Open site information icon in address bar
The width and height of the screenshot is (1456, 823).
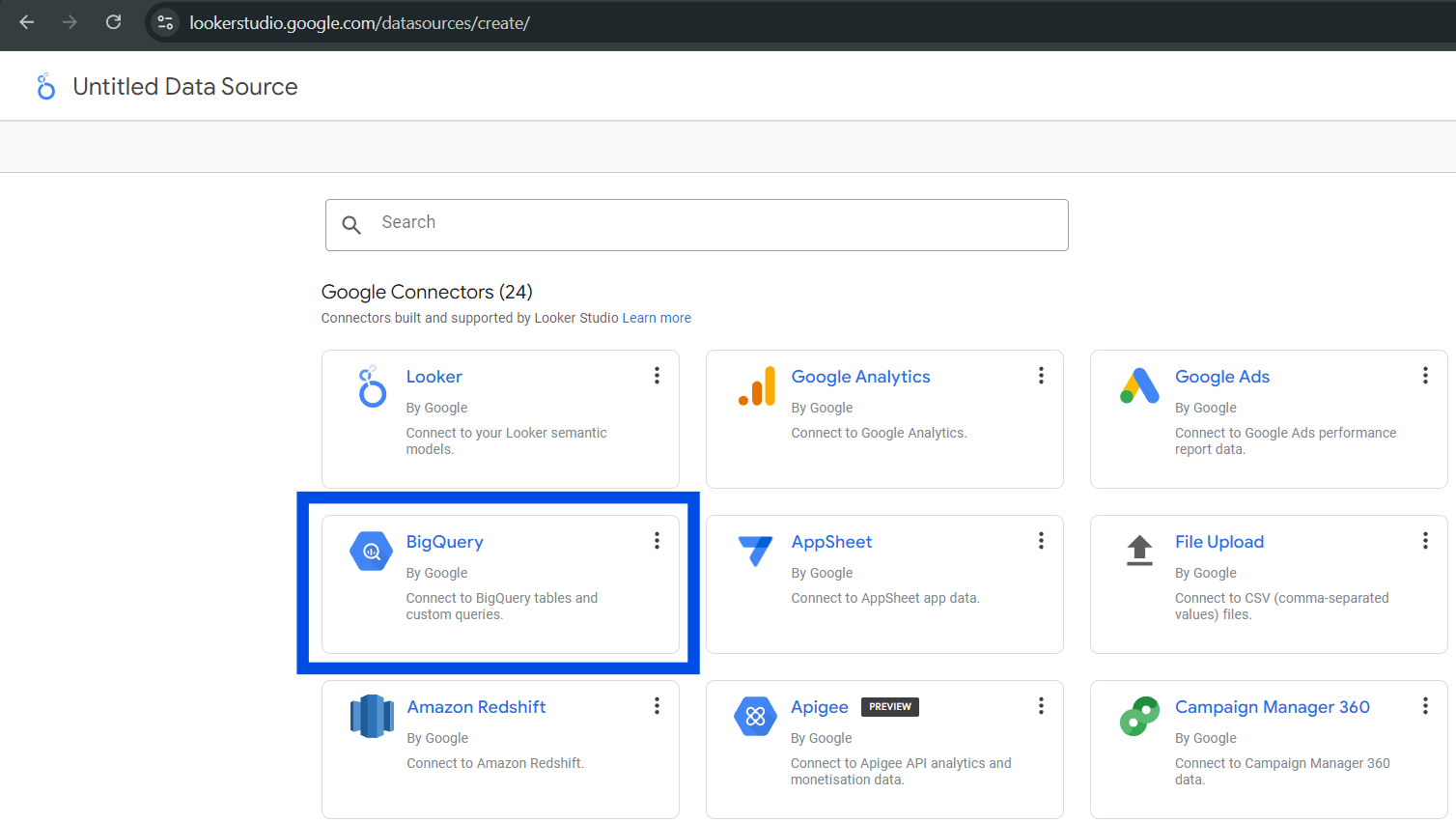(x=165, y=22)
